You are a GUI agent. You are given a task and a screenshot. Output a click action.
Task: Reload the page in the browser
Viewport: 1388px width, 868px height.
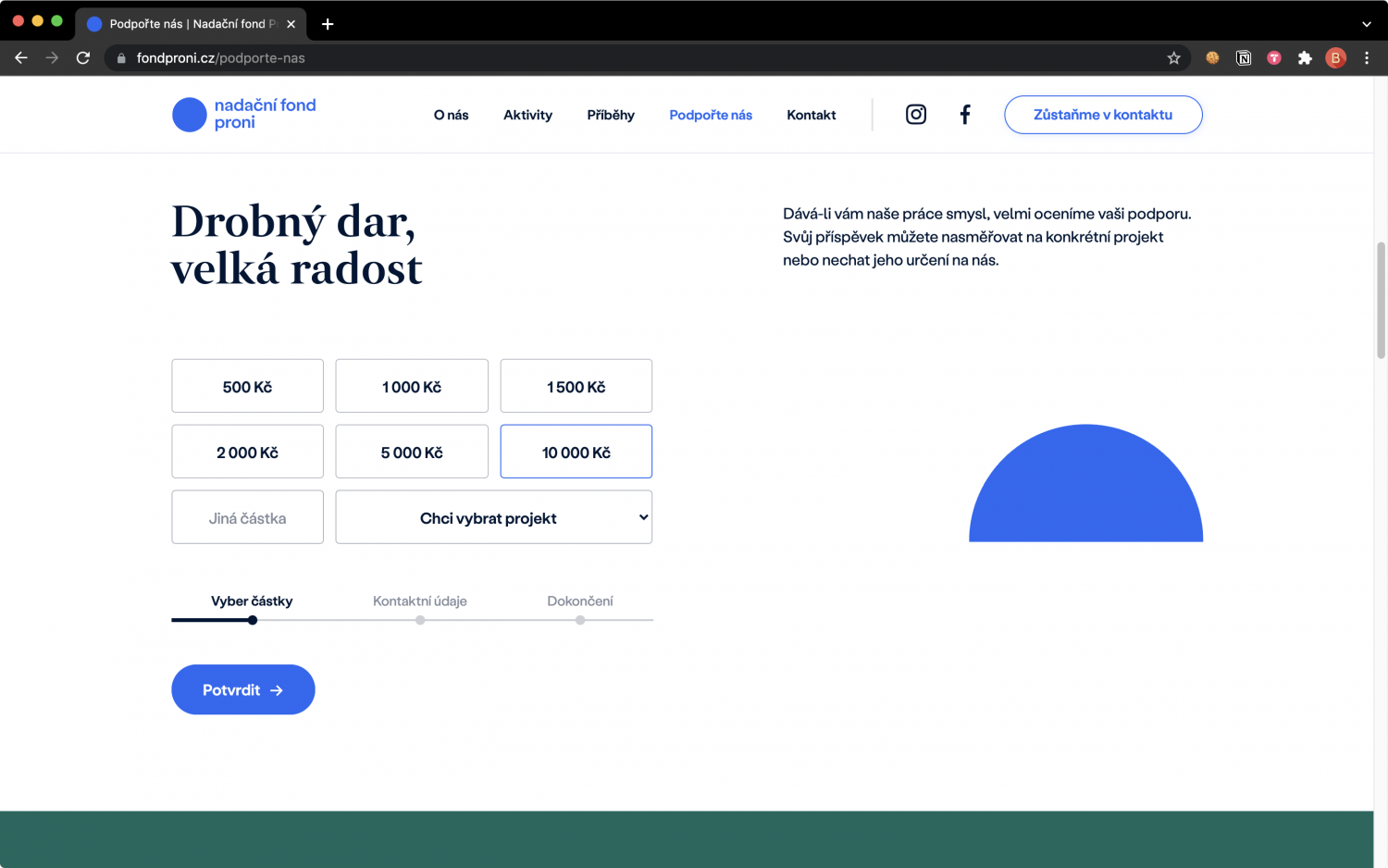click(83, 58)
